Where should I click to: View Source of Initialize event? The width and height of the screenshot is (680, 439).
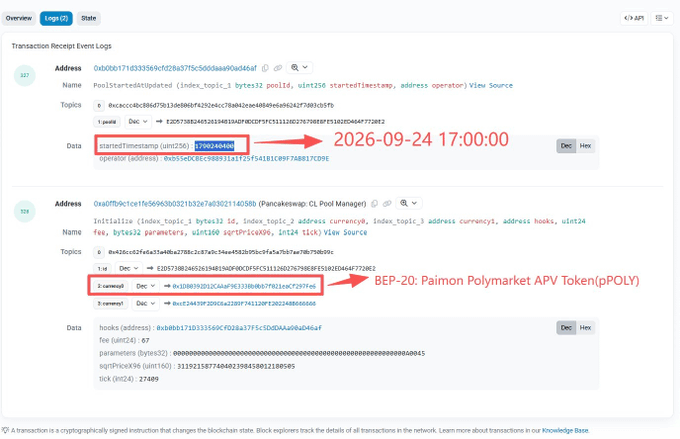[x=345, y=233]
